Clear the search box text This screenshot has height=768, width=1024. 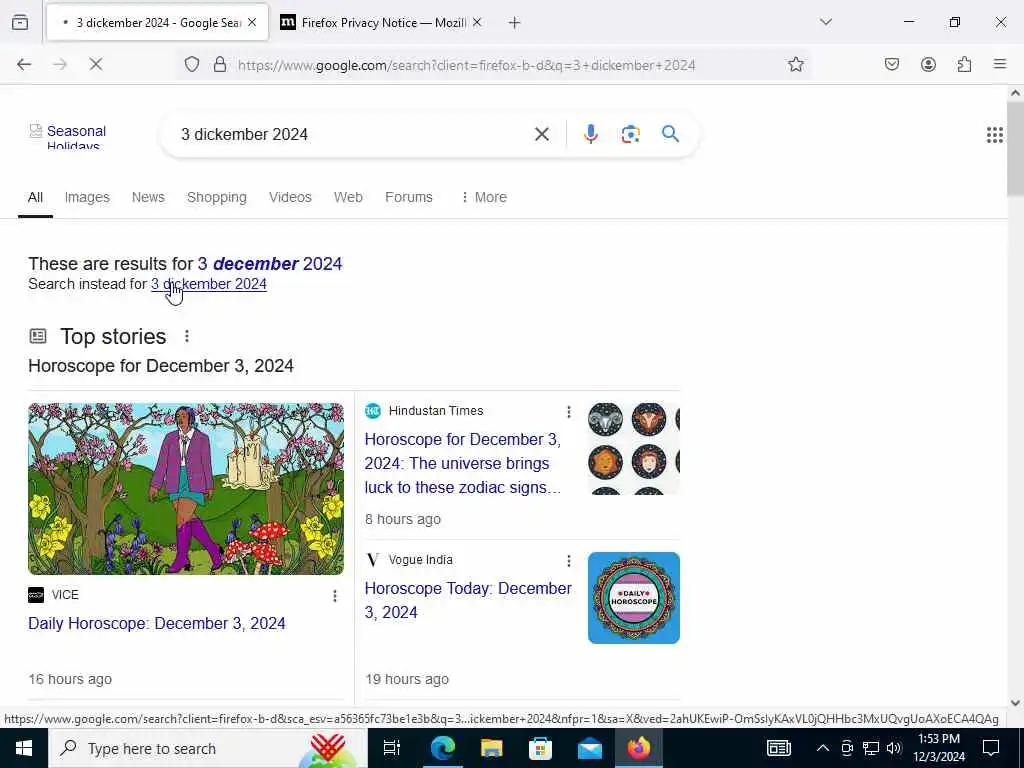coord(541,135)
